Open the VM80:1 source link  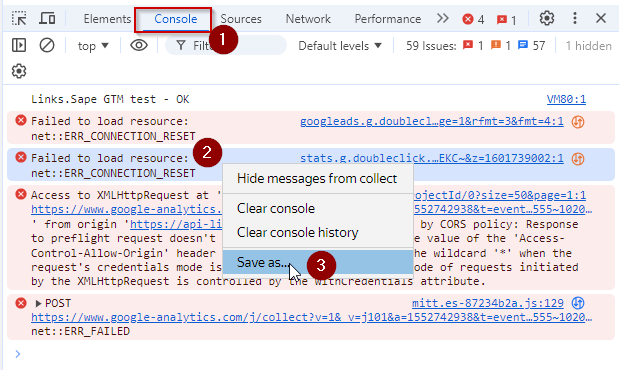566,99
